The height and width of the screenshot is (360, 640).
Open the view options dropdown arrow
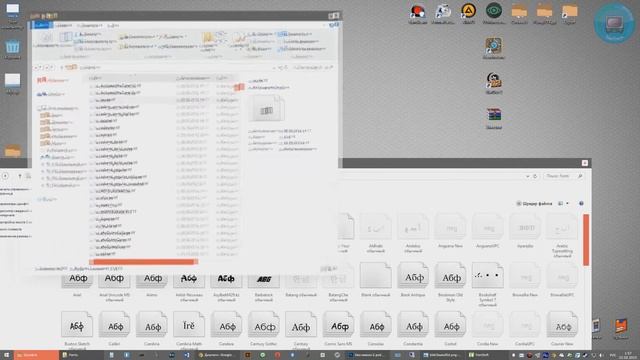567,203
